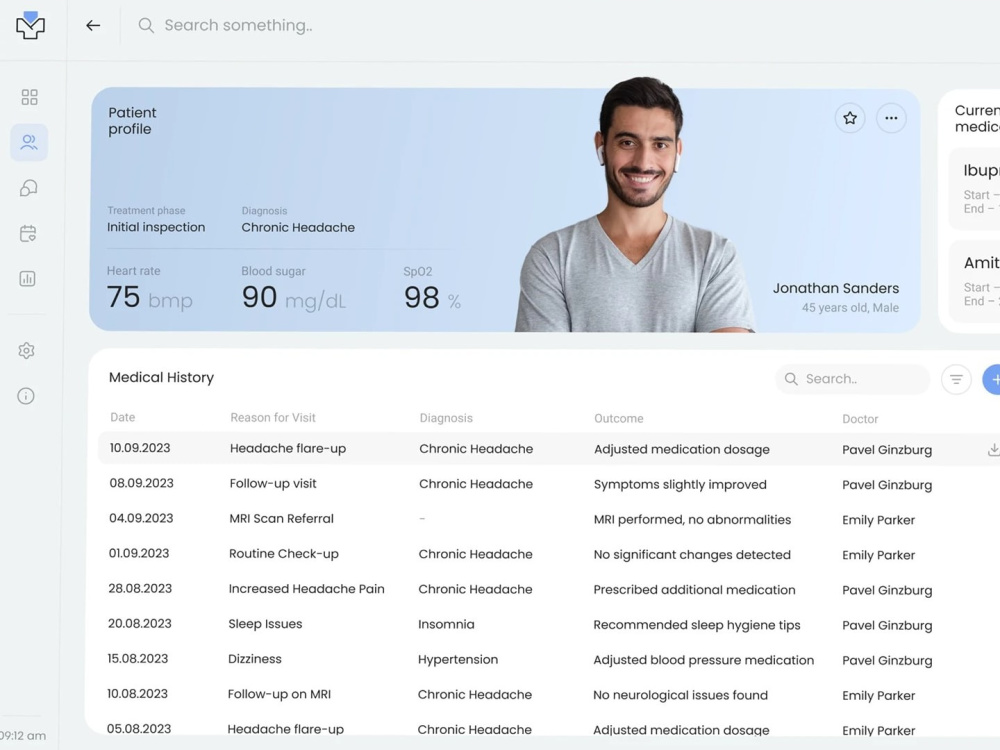The height and width of the screenshot is (750, 1000).
Task: Open the dashboard grid icon
Action: pyautogui.click(x=29, y=97)
